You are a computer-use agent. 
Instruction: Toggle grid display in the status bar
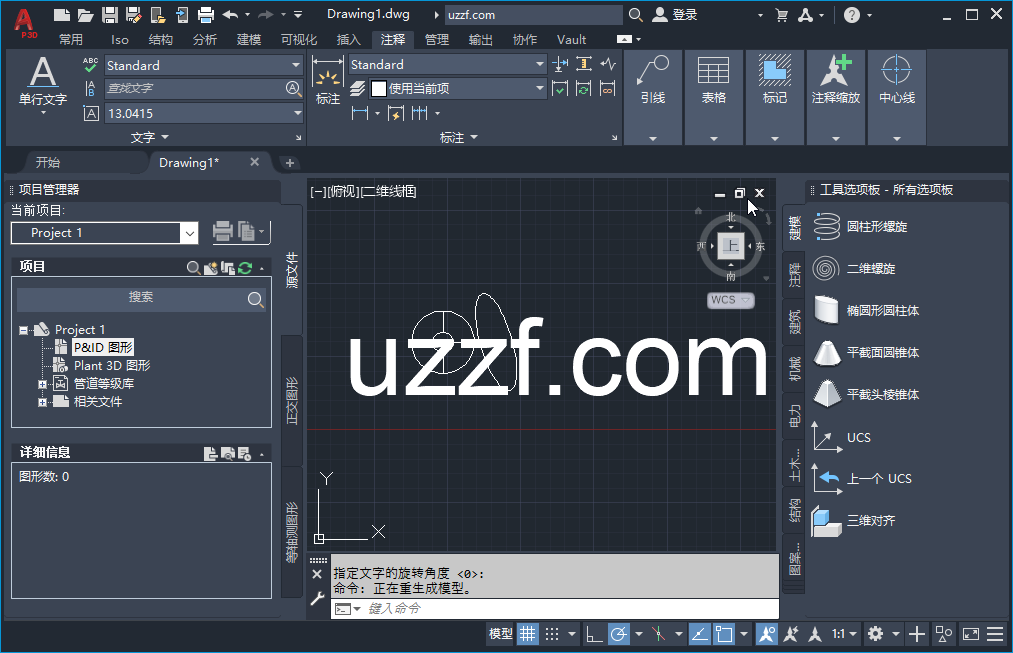(528, 634)
